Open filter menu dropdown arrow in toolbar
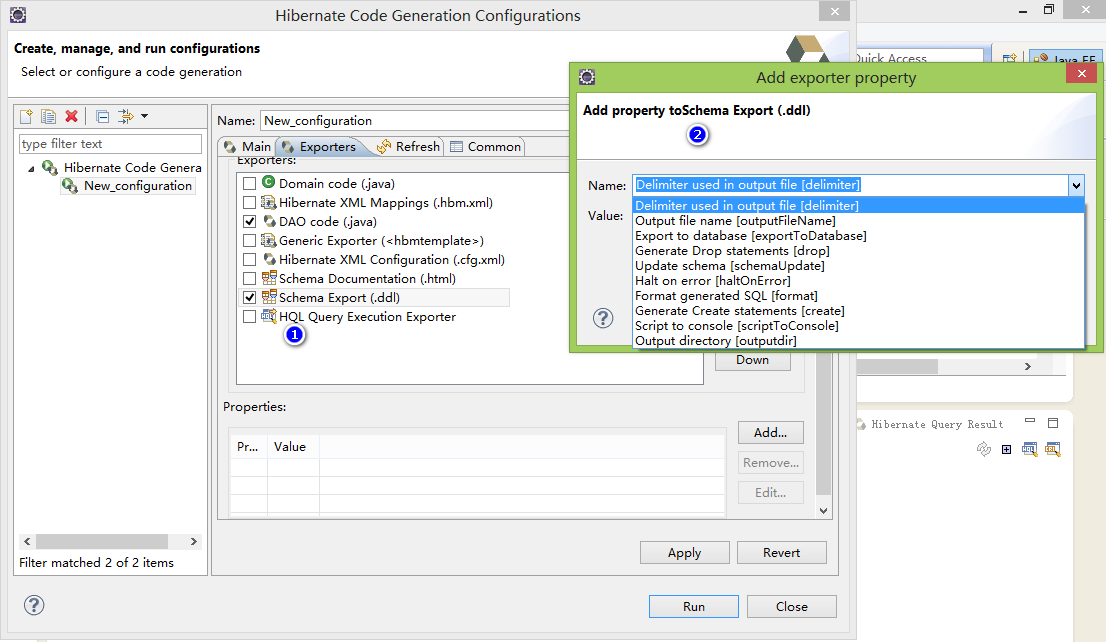1106x642 pixels. 145,116
